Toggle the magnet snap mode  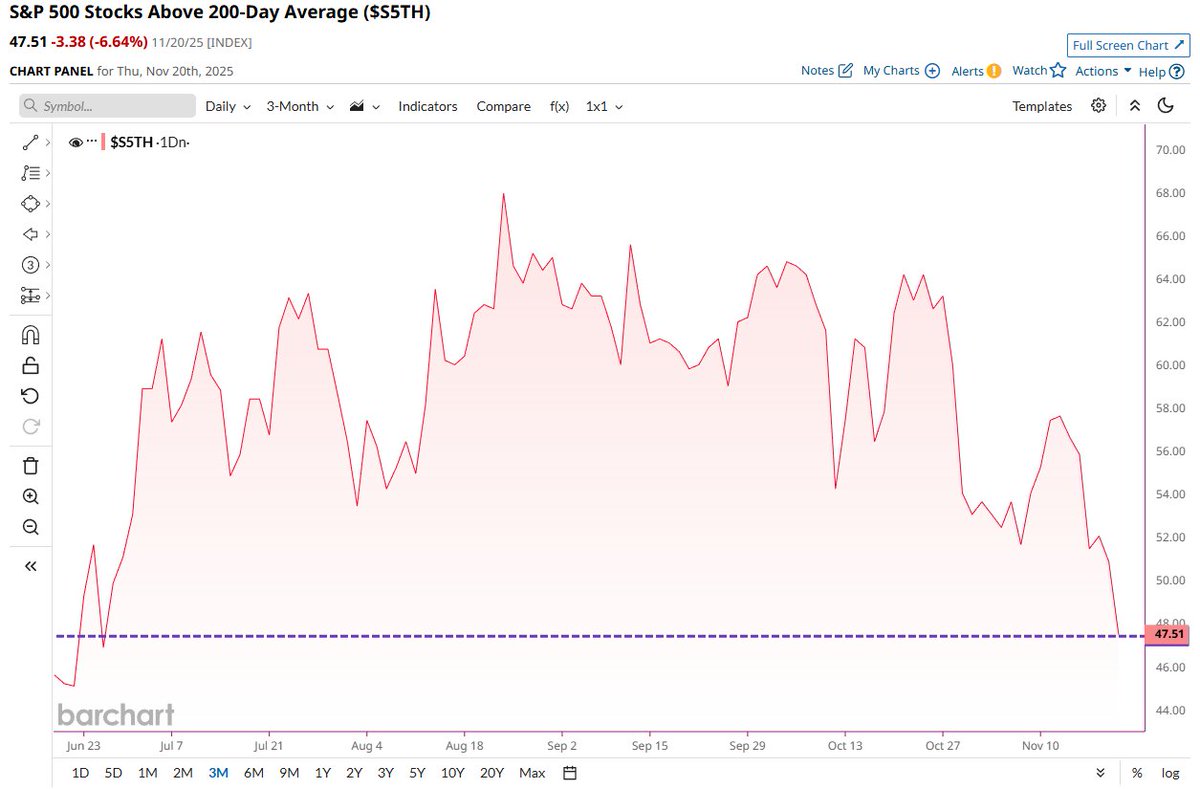click(x=30, y=335)
